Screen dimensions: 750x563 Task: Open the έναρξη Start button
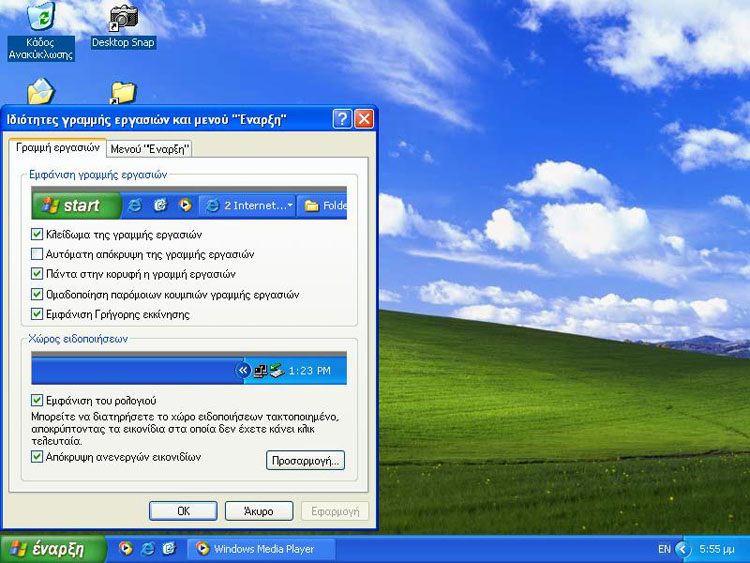pos(53,549)
